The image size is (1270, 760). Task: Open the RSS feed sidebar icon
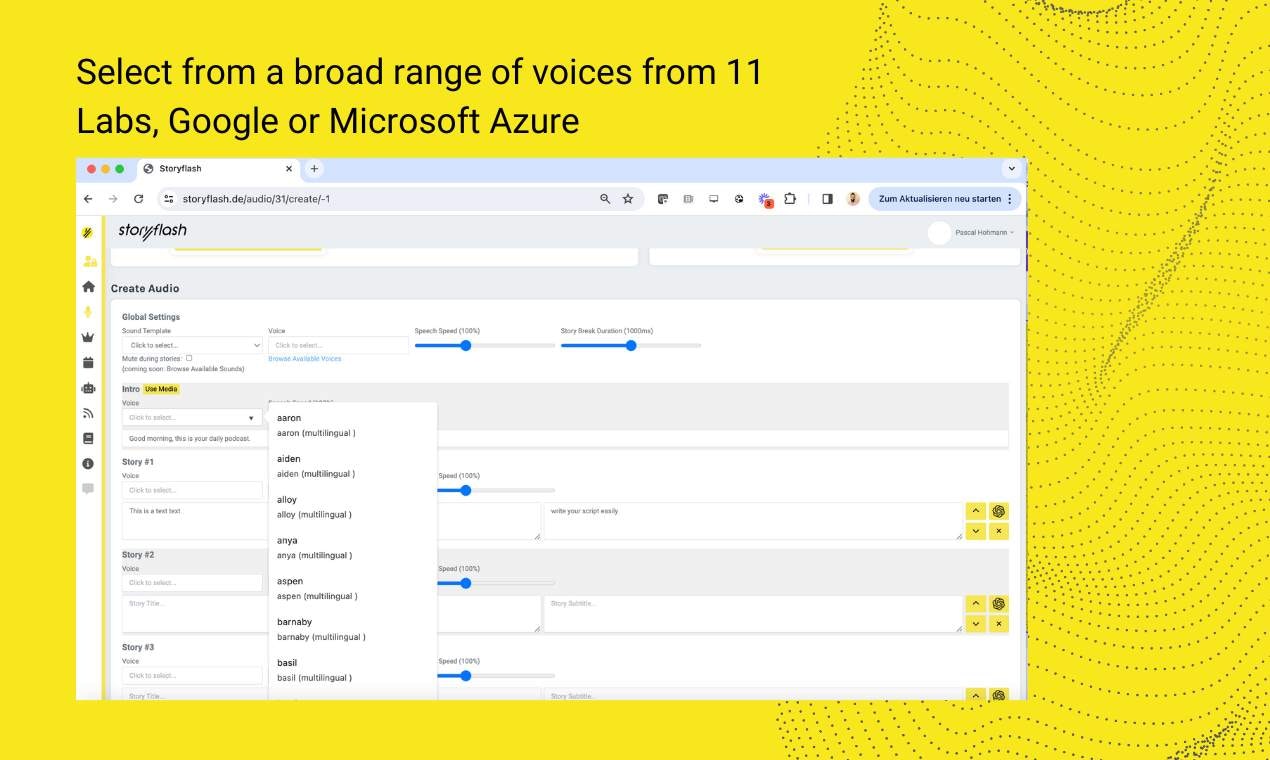coord(88,413)
